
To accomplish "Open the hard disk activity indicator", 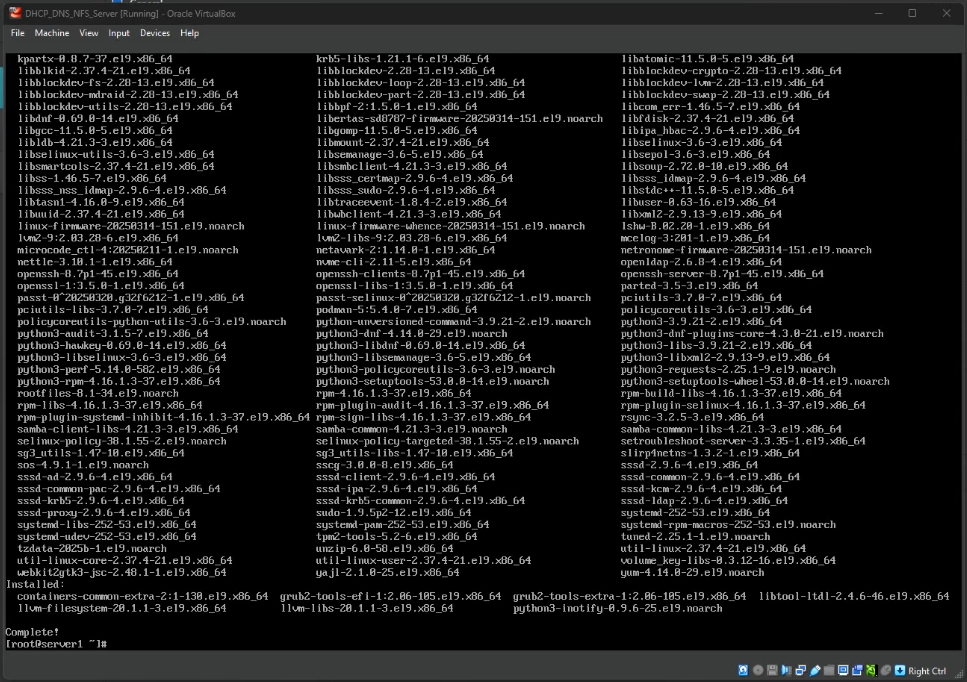I will [743, 670].
